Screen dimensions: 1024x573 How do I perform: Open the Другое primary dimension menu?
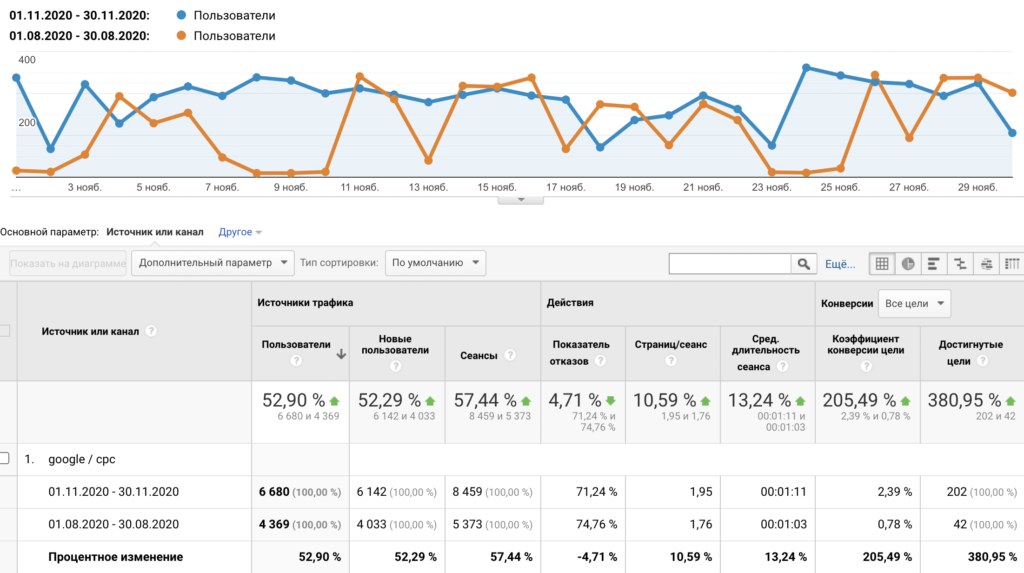[x=240, y=232]
